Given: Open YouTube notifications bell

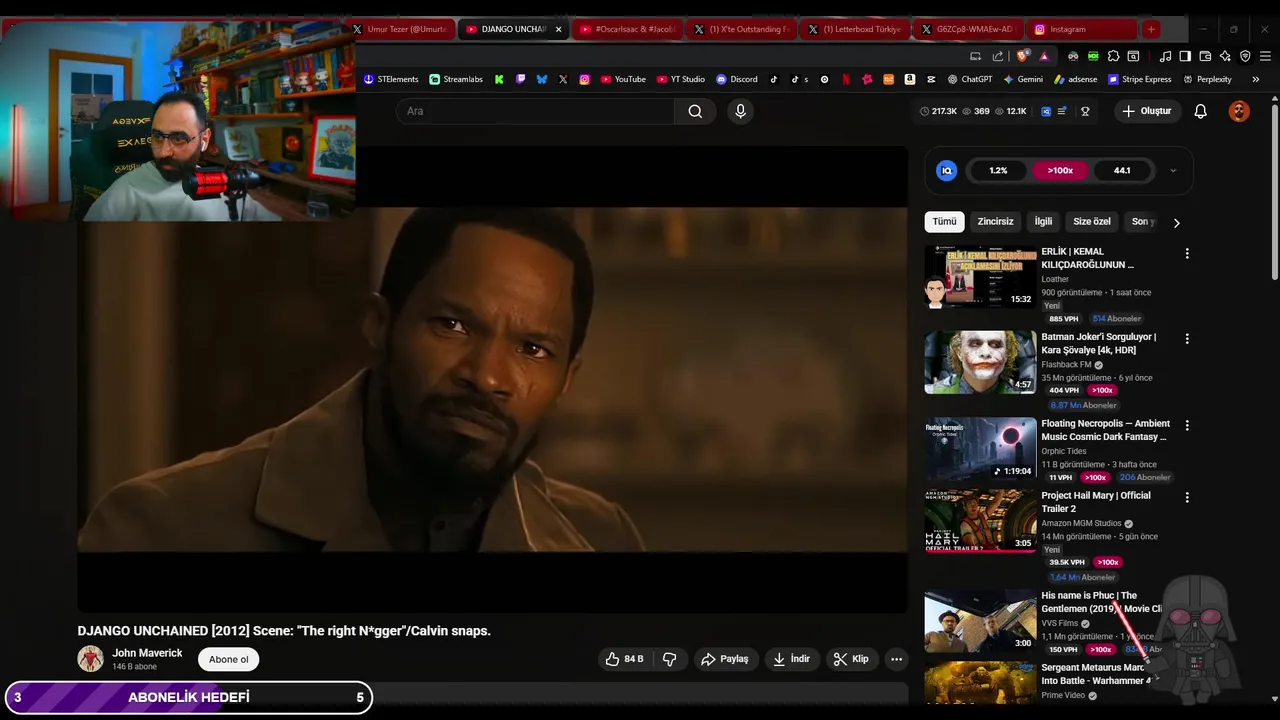Looking at the screenshot, I should [1201, 111].
